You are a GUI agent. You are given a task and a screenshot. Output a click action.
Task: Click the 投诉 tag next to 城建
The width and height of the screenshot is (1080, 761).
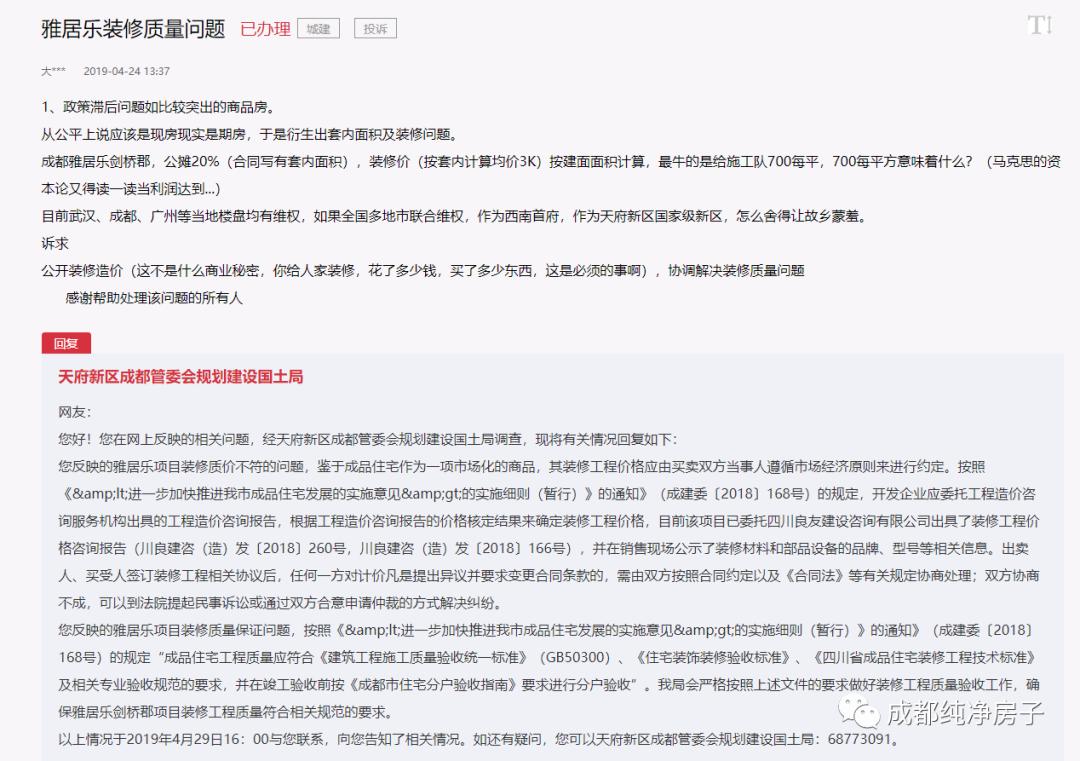pyautogui.click(x=375, y=28)
